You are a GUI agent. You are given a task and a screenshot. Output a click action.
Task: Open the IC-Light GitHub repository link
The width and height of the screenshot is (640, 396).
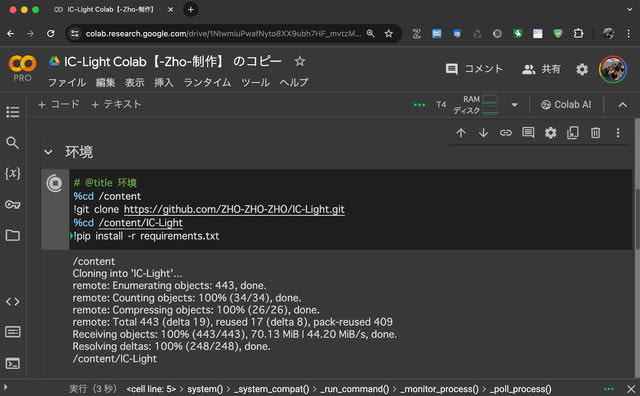[234, 209]
